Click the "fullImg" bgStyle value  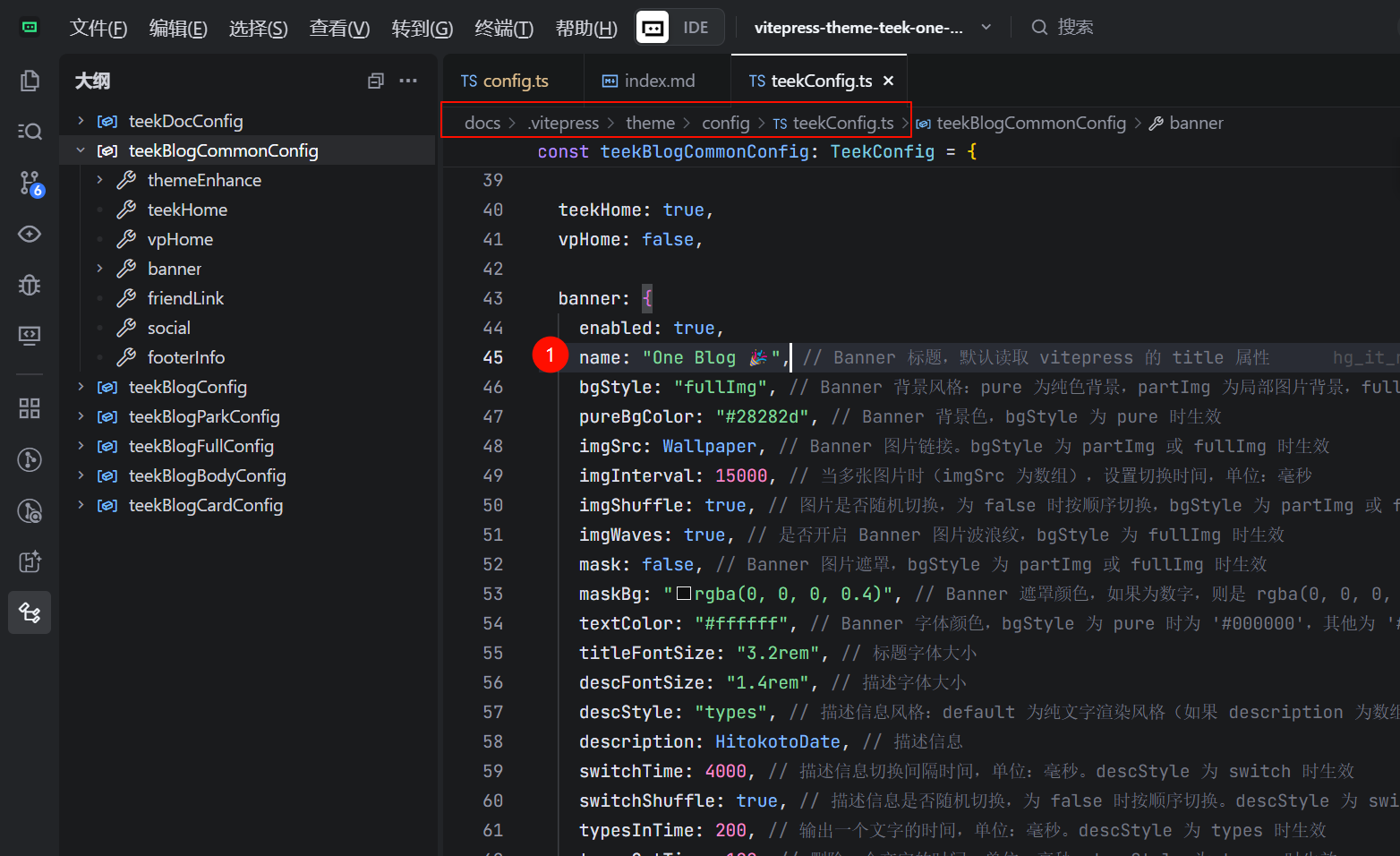click(x=720, y=387)
